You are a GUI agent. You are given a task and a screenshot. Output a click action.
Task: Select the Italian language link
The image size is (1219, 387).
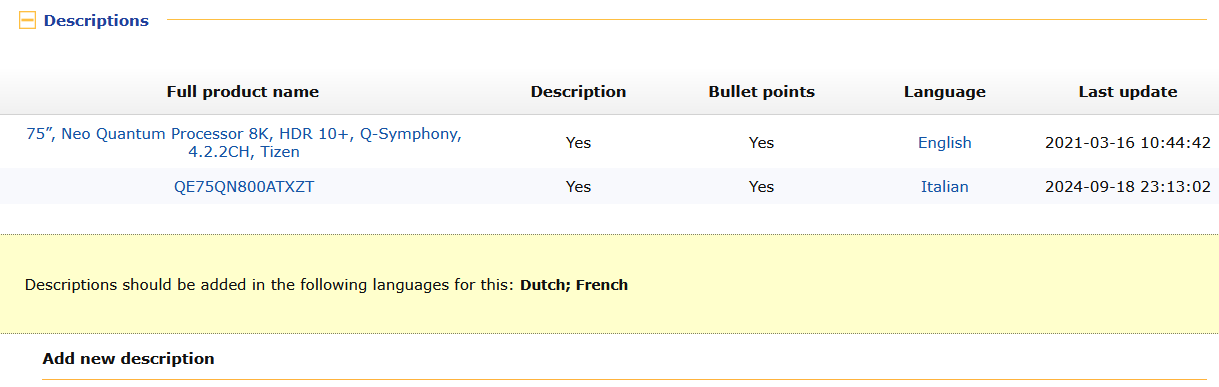coord(945,187)
